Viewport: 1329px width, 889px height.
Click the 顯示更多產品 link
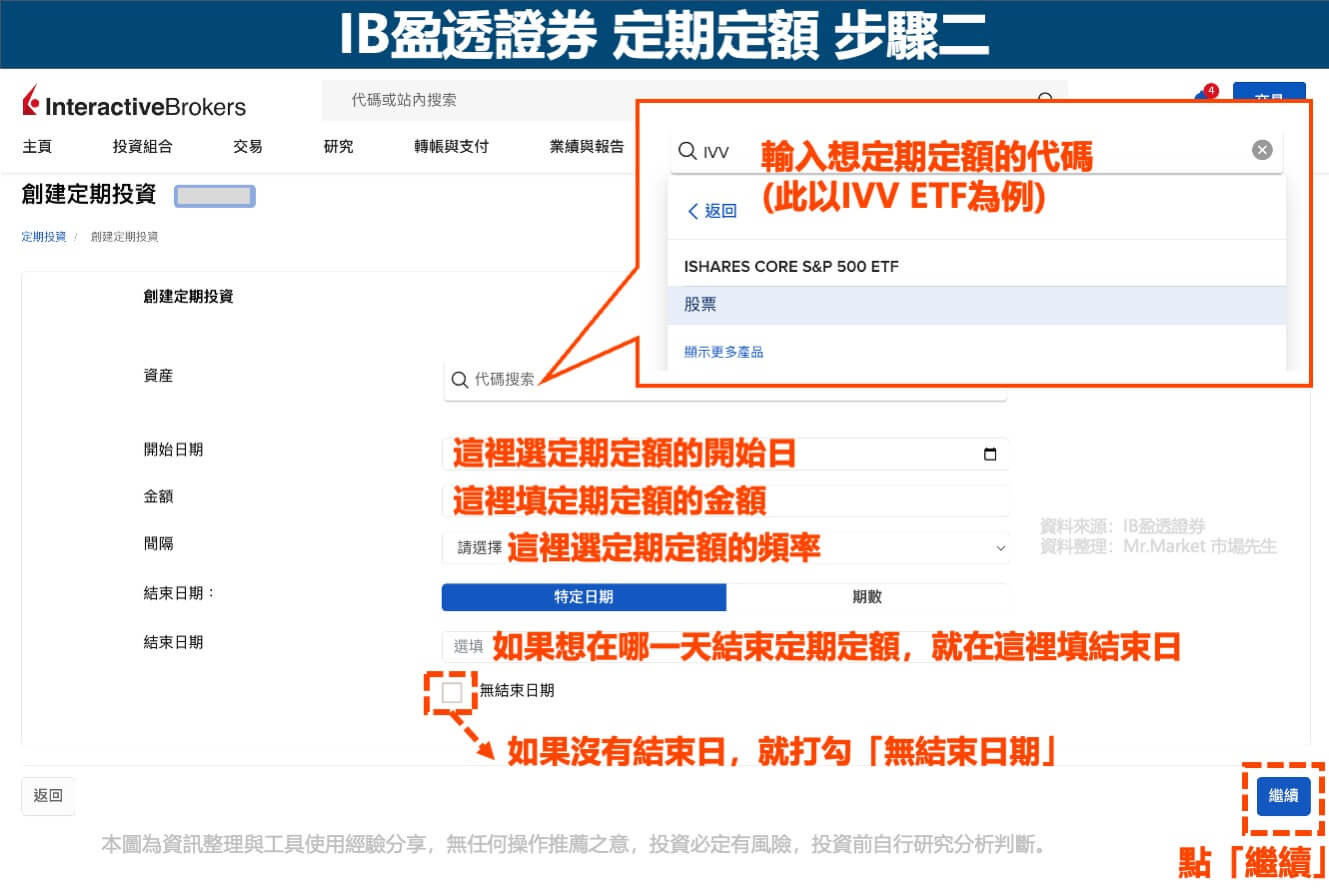pyautogui.click(x=724, y=352)
